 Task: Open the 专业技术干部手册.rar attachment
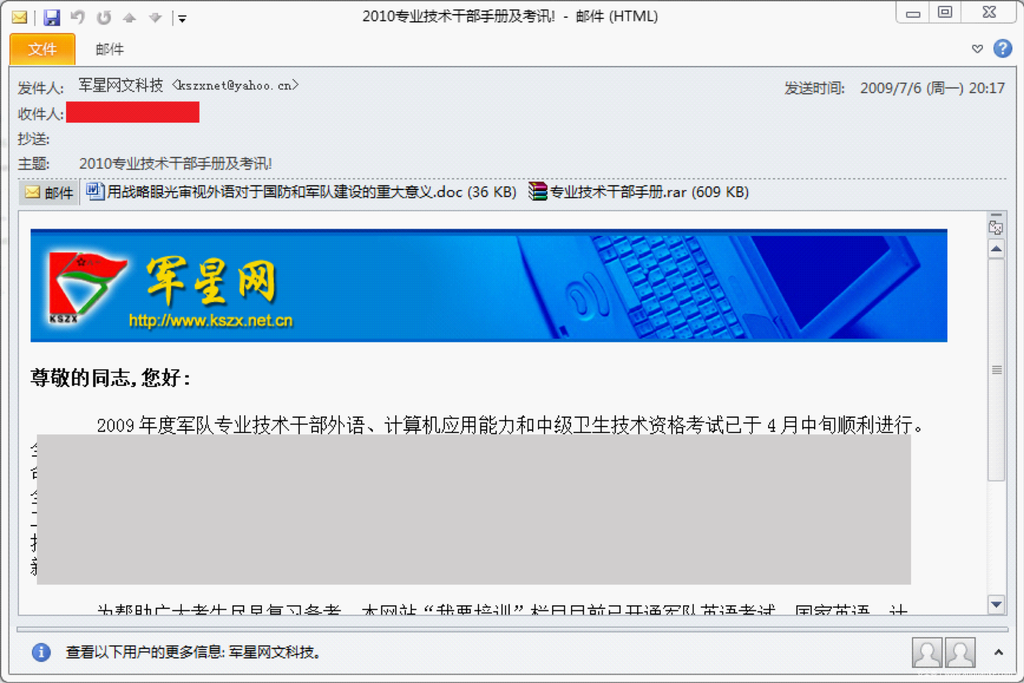coord(639,192)
